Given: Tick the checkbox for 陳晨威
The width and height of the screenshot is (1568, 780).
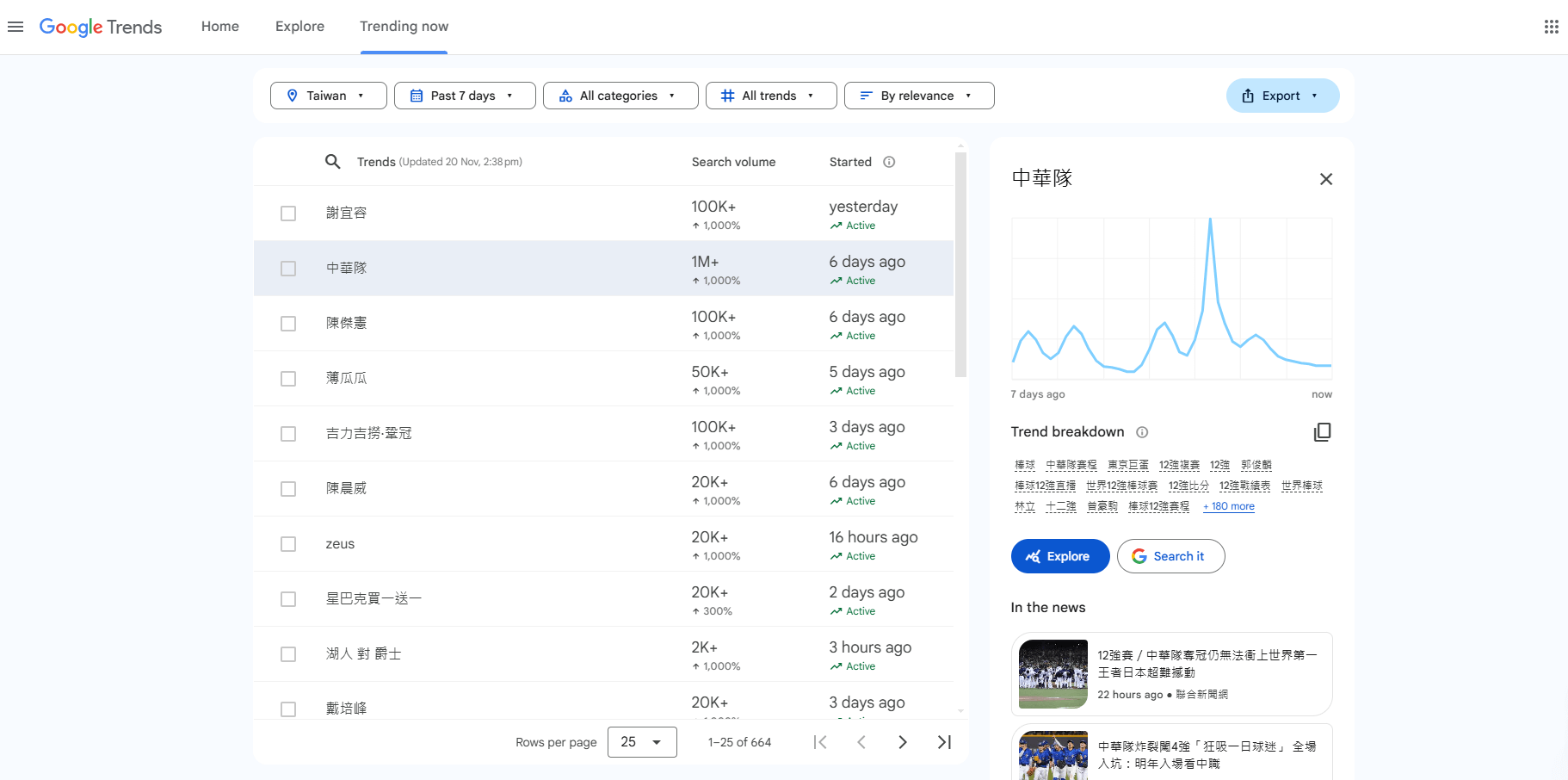Looking at the screenshot, I should tap(288, 489).
